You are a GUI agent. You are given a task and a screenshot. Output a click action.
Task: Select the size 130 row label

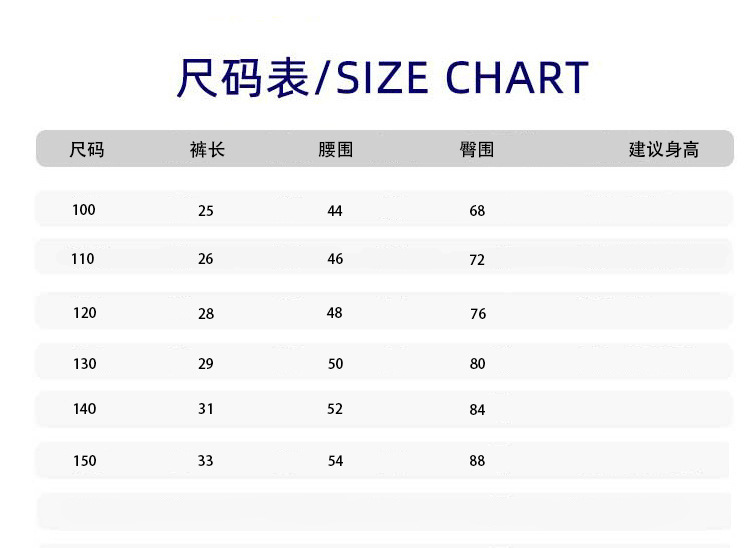(85, 364)
